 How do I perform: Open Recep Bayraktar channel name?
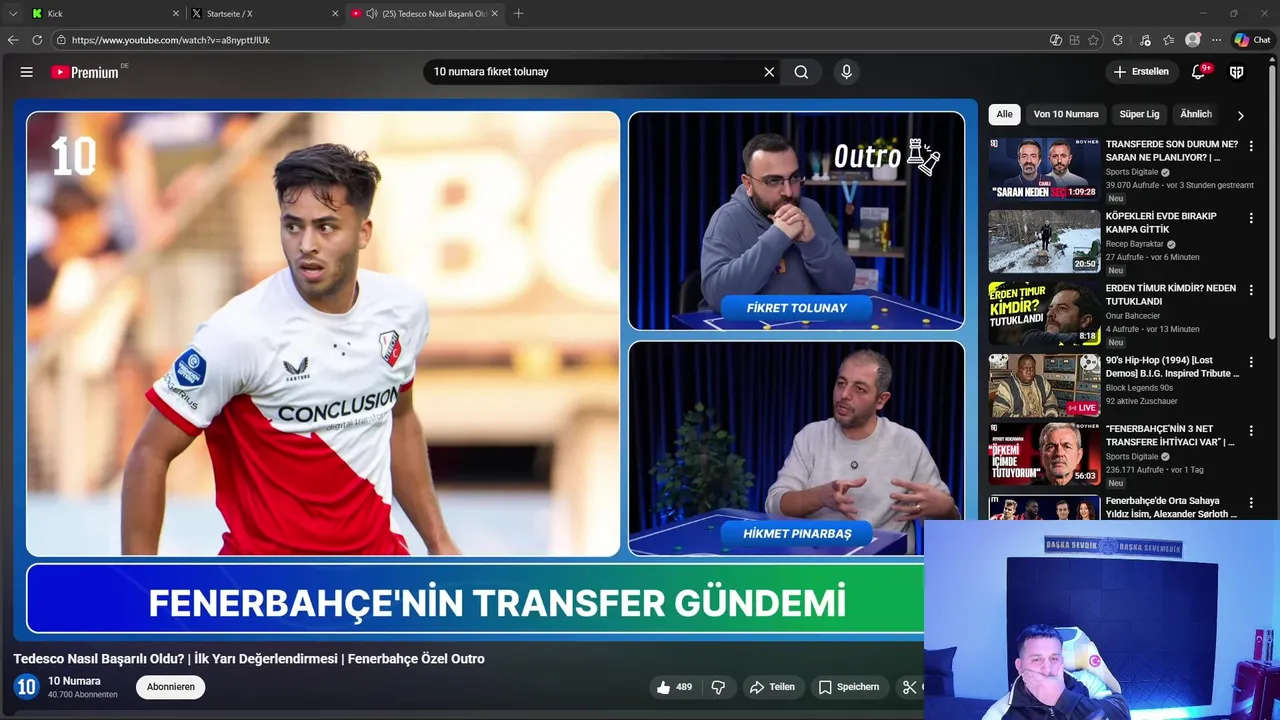1134,244
